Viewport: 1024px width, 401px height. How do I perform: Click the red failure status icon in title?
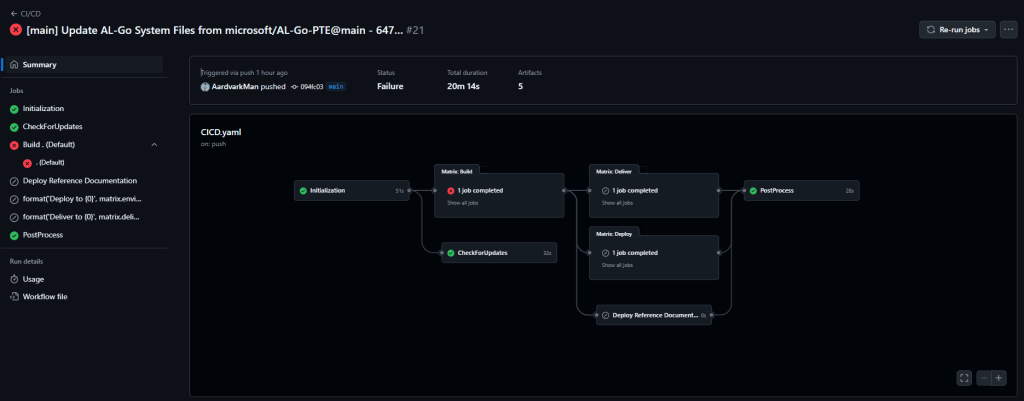click(16, 30)
